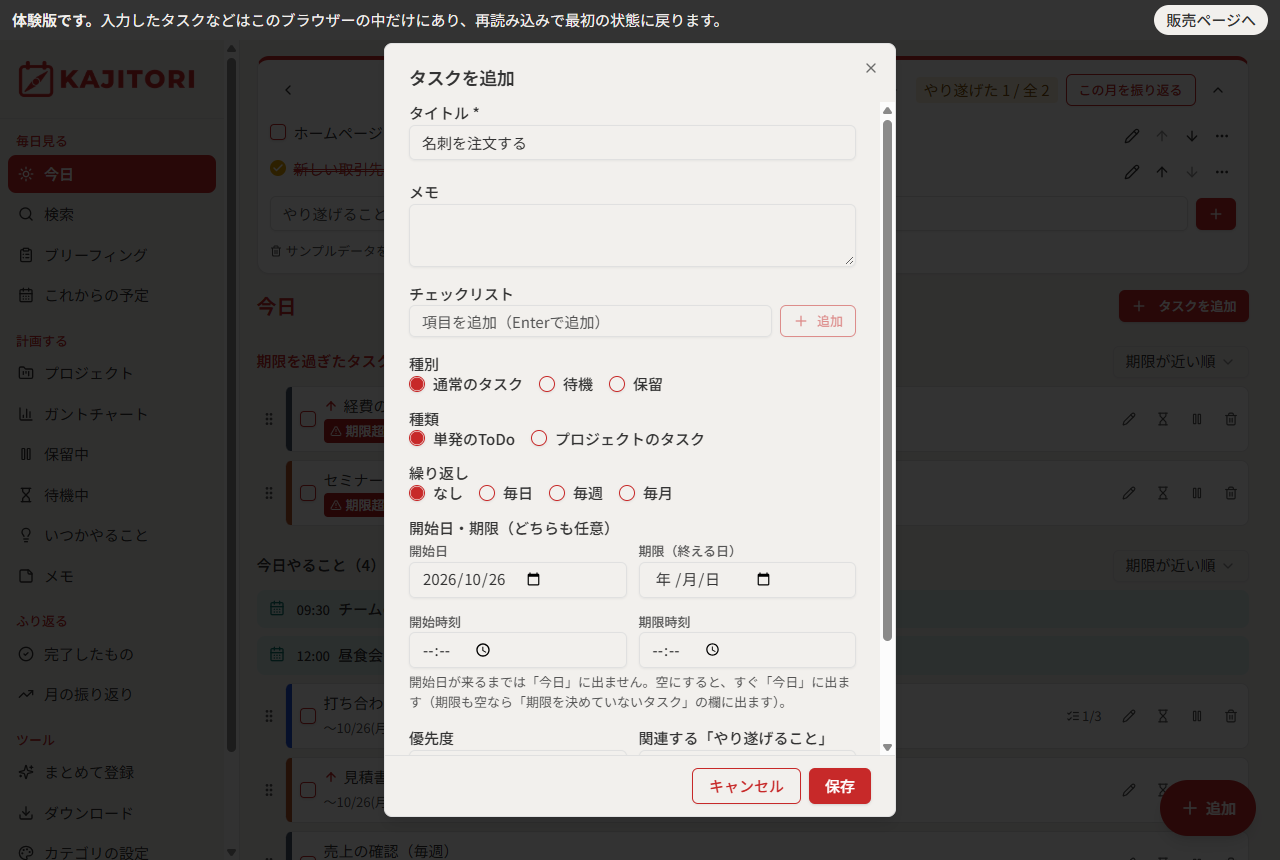Open 開始時刻 clock picker icon

coord(483,650)
